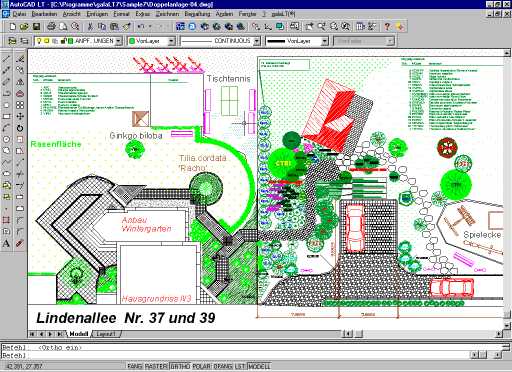This screenshot has height=372, width=512.
Task: Select the Move tool (crossed arrows)
Action: [x=20, y=116]
